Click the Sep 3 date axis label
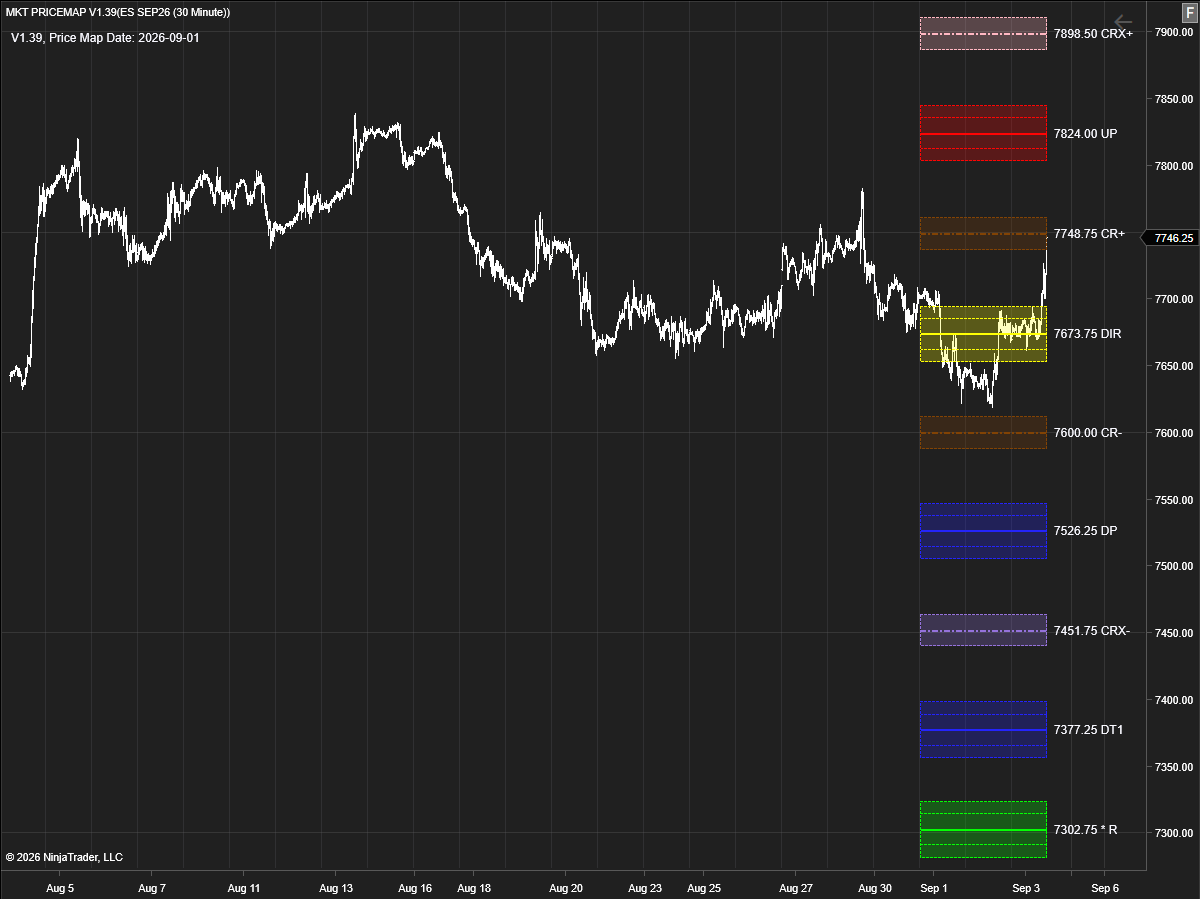The image size is (1200, 899). coord(1027,888)
